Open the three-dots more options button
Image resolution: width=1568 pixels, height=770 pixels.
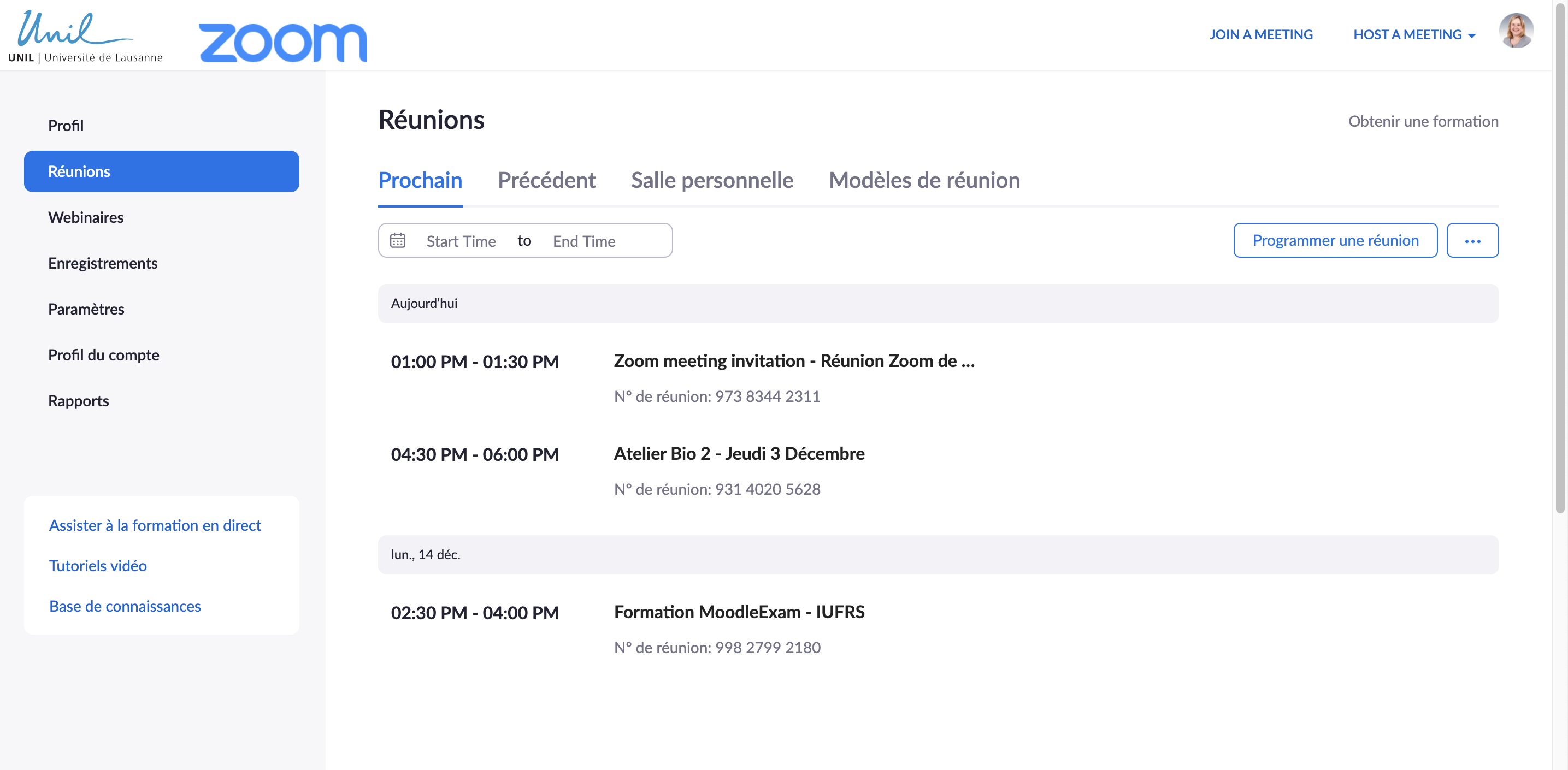pyautogui.click(x=1472, y=241)
